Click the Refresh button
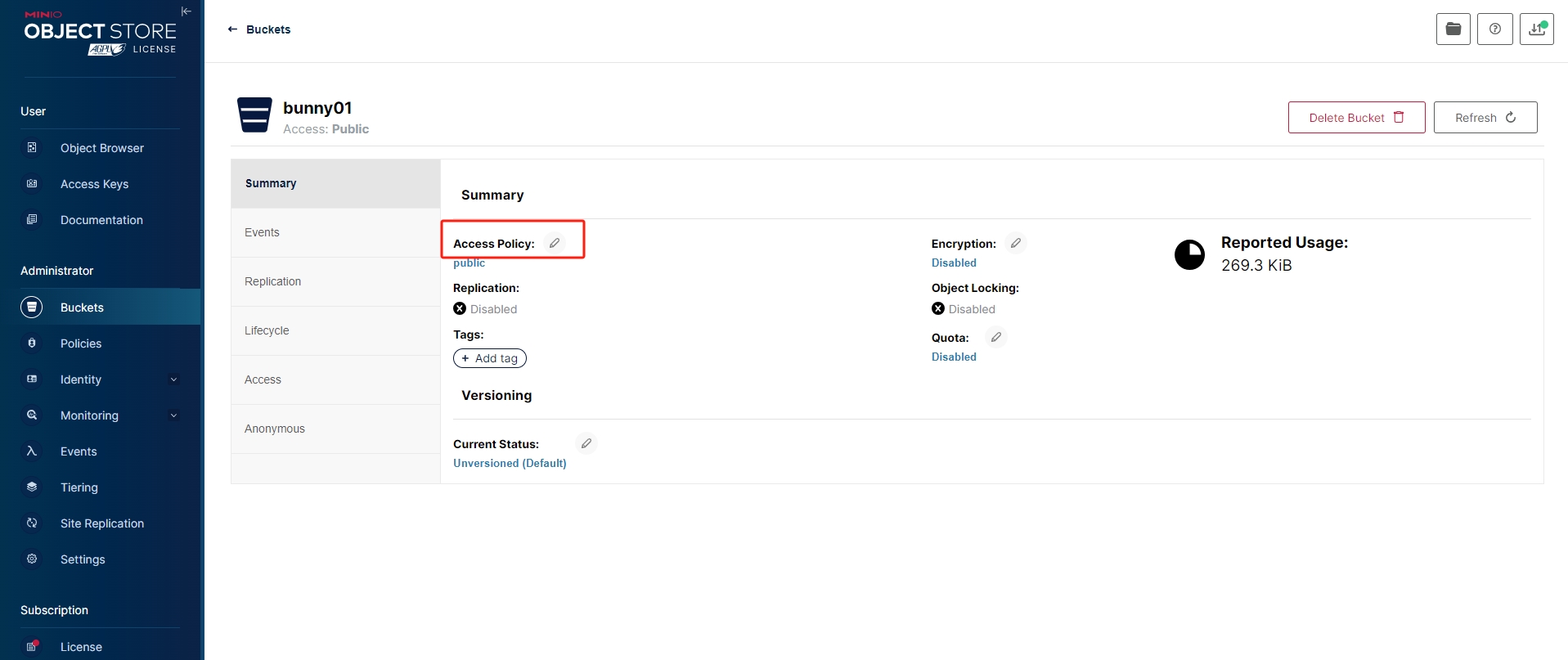 1485,117
